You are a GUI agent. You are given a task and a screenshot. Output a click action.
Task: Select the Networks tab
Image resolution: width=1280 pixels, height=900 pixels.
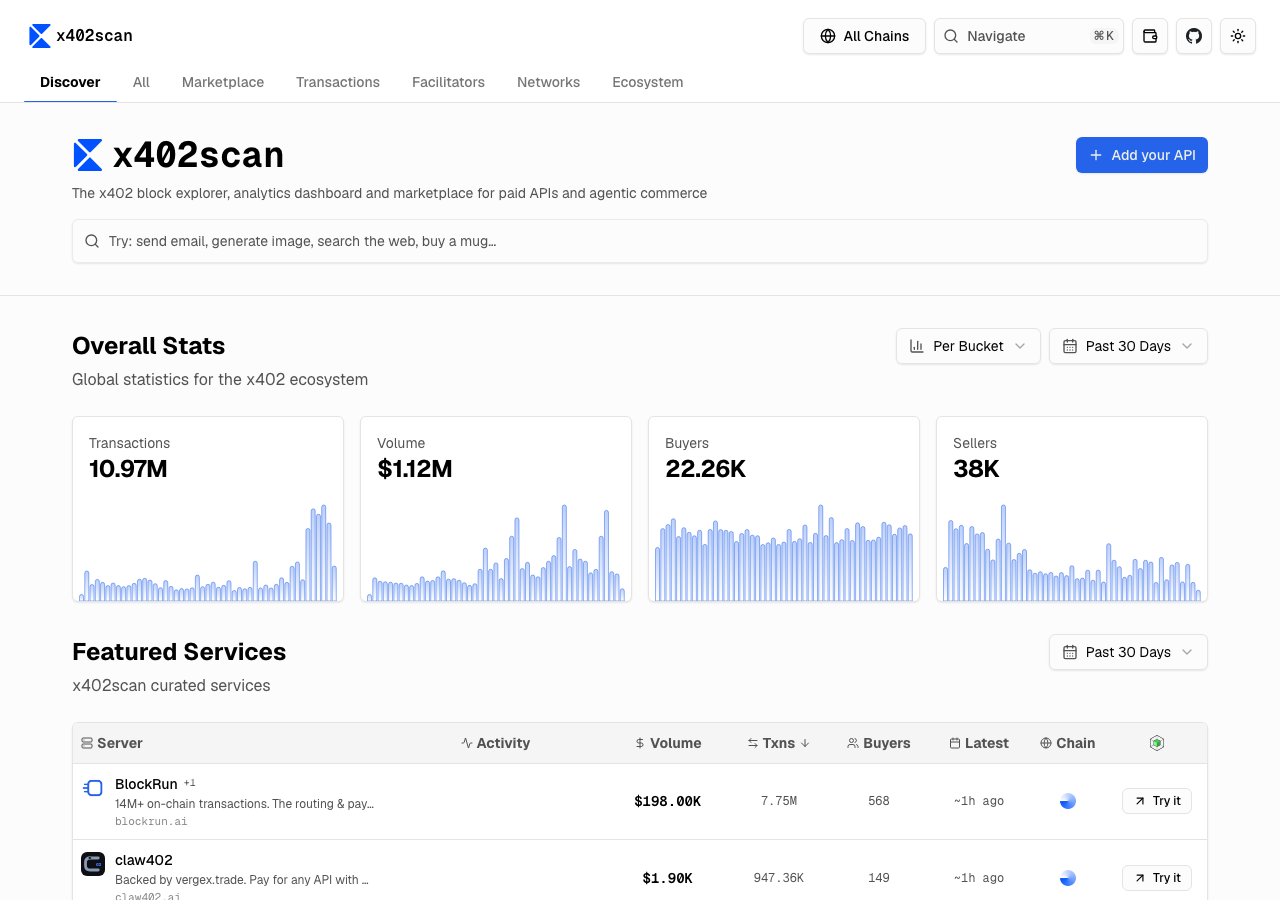click(548, 82)
